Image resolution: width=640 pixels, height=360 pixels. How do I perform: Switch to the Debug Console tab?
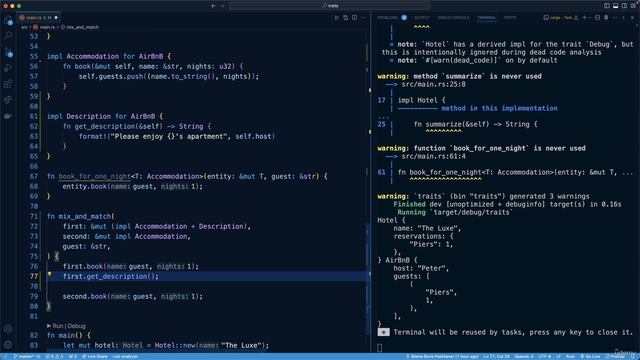click(x=453, y=18)
